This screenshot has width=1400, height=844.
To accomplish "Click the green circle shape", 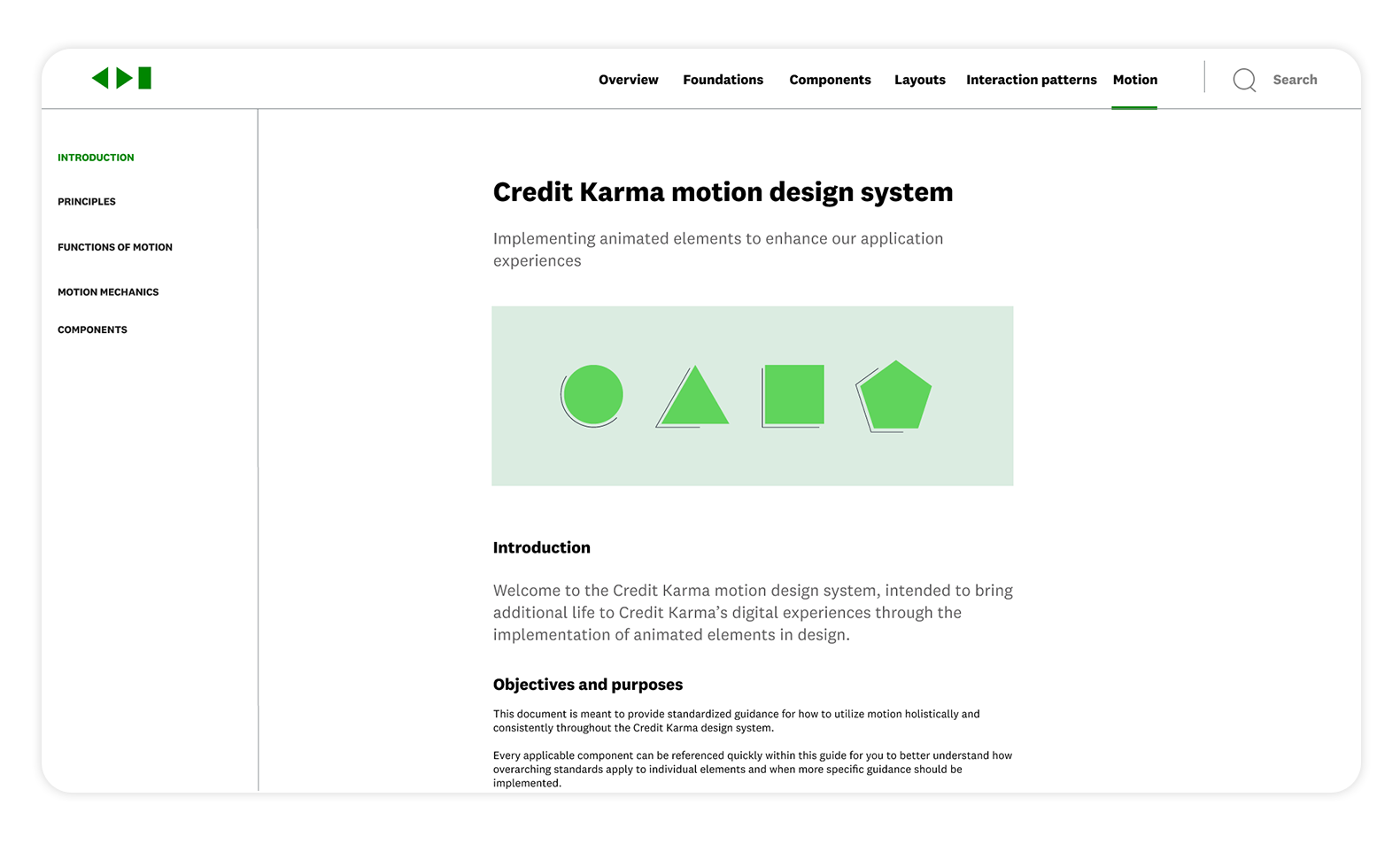I will pos(592,395).
